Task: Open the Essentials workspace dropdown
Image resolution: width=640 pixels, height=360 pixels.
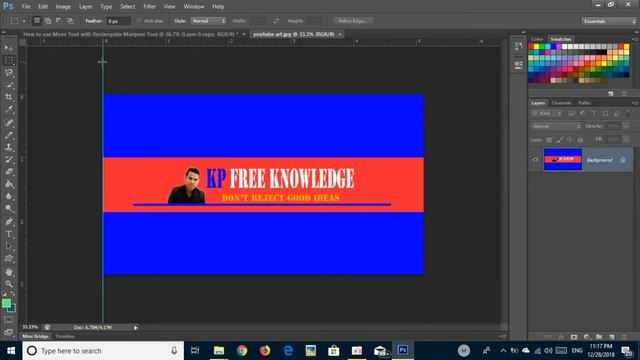Action: click(x=609, y=21)
